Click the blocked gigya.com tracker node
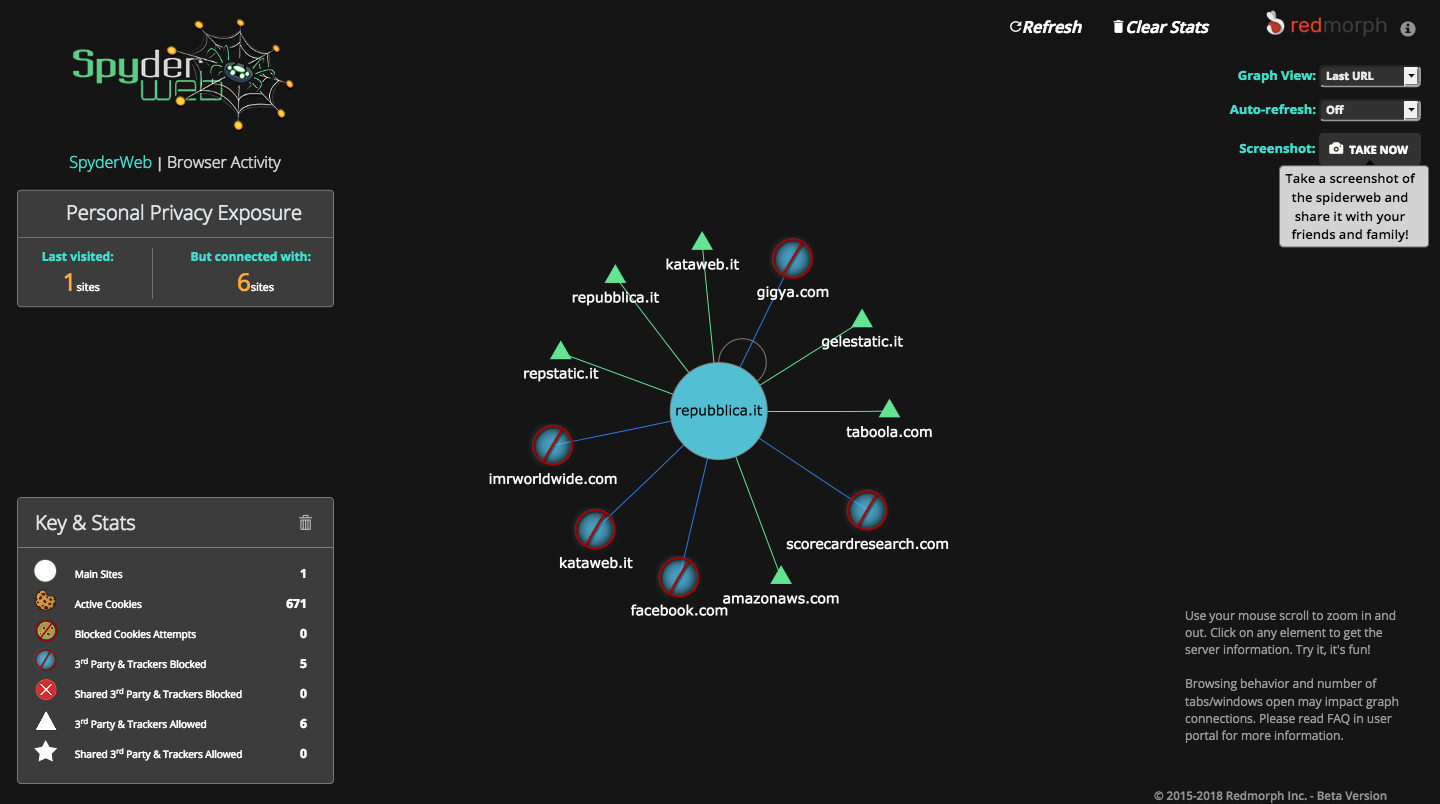 click(x=792, y=259)
